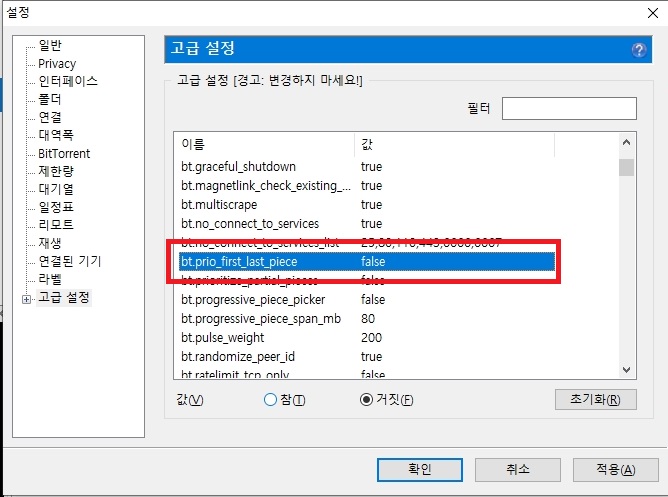Close the 설정 dialog window
The width and height of the screenshot is (668, 497).
(653, 13)
